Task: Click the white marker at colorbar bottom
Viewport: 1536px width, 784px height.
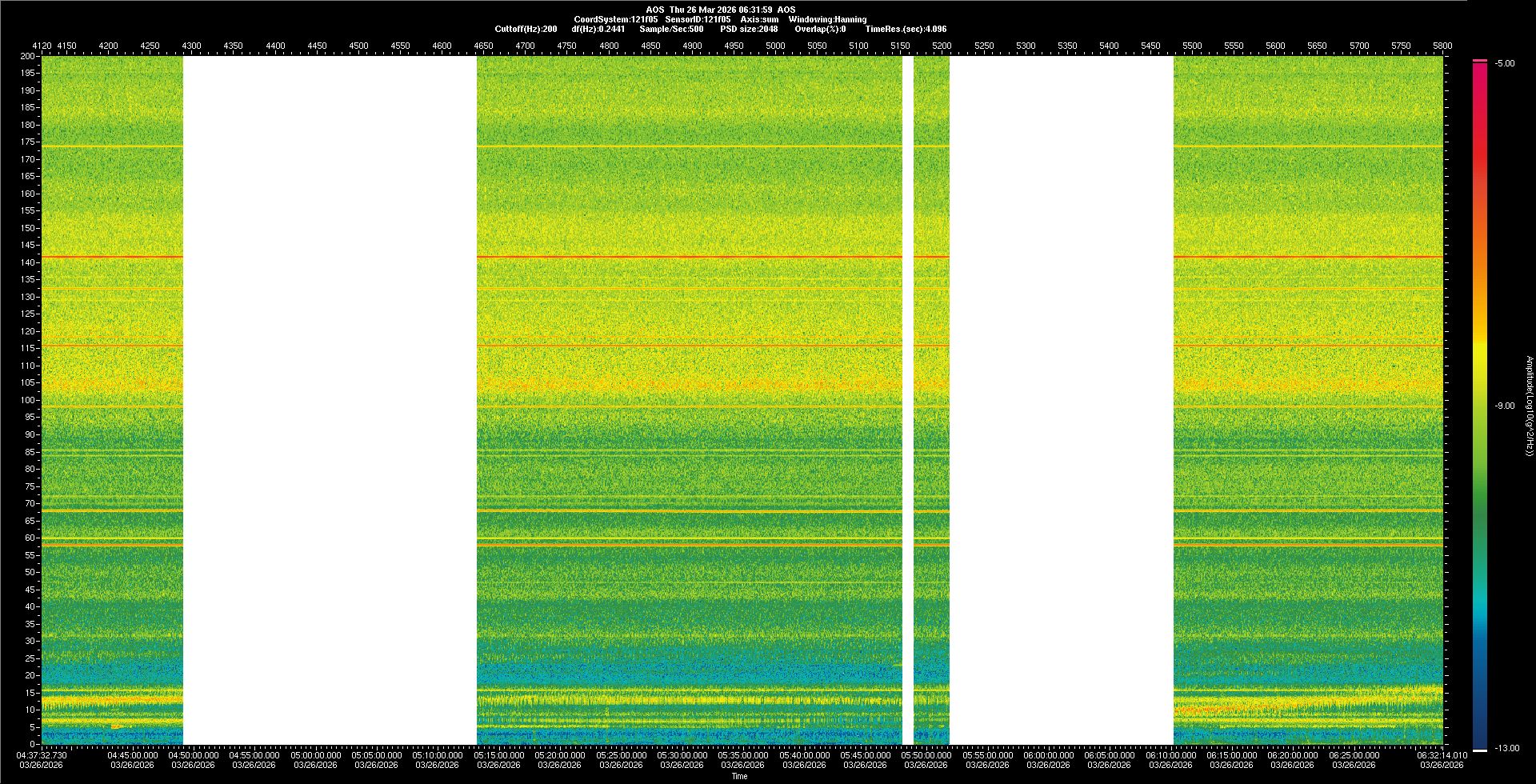Action: (1480, 750)
